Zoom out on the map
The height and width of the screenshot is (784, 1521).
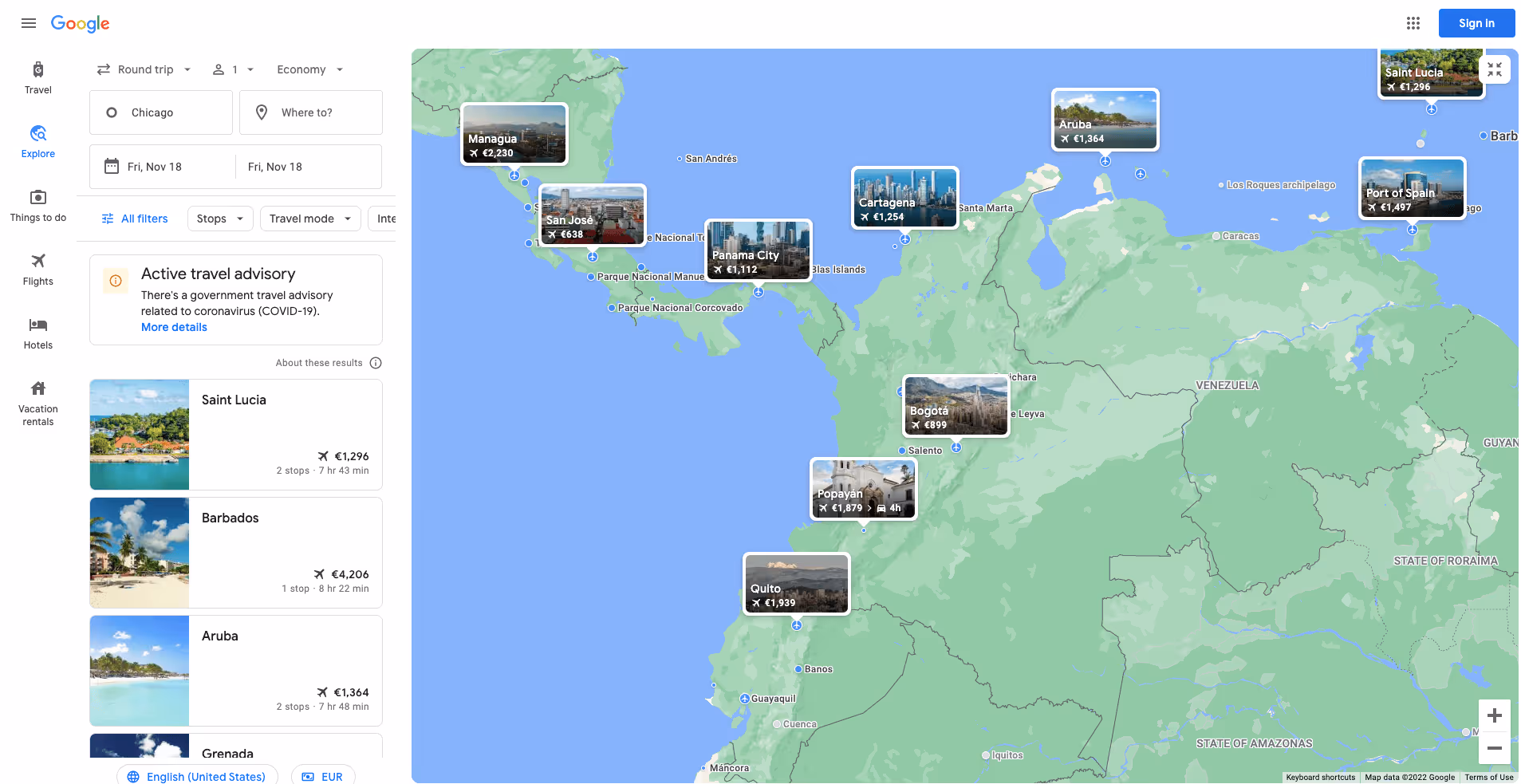[x=1494, y=748]
